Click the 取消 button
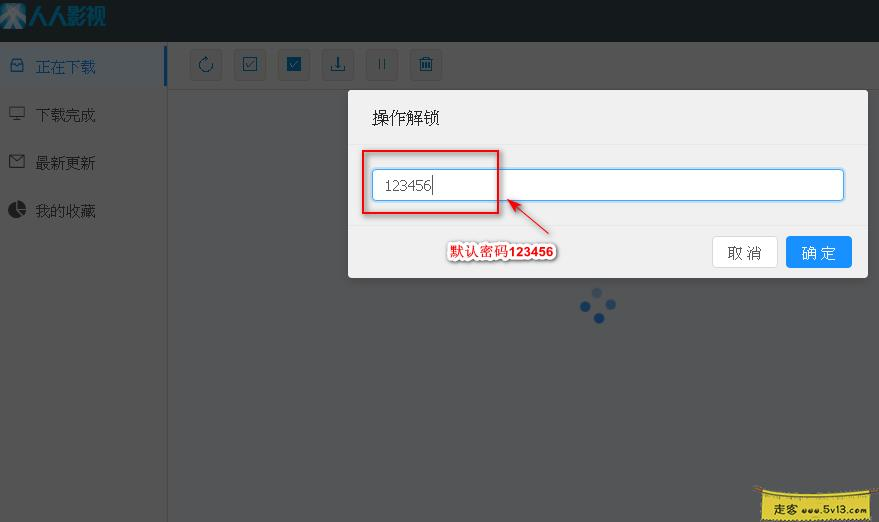The width and height of the screenshot is (879, 522). pyautogui.click(x=744, y=252)
